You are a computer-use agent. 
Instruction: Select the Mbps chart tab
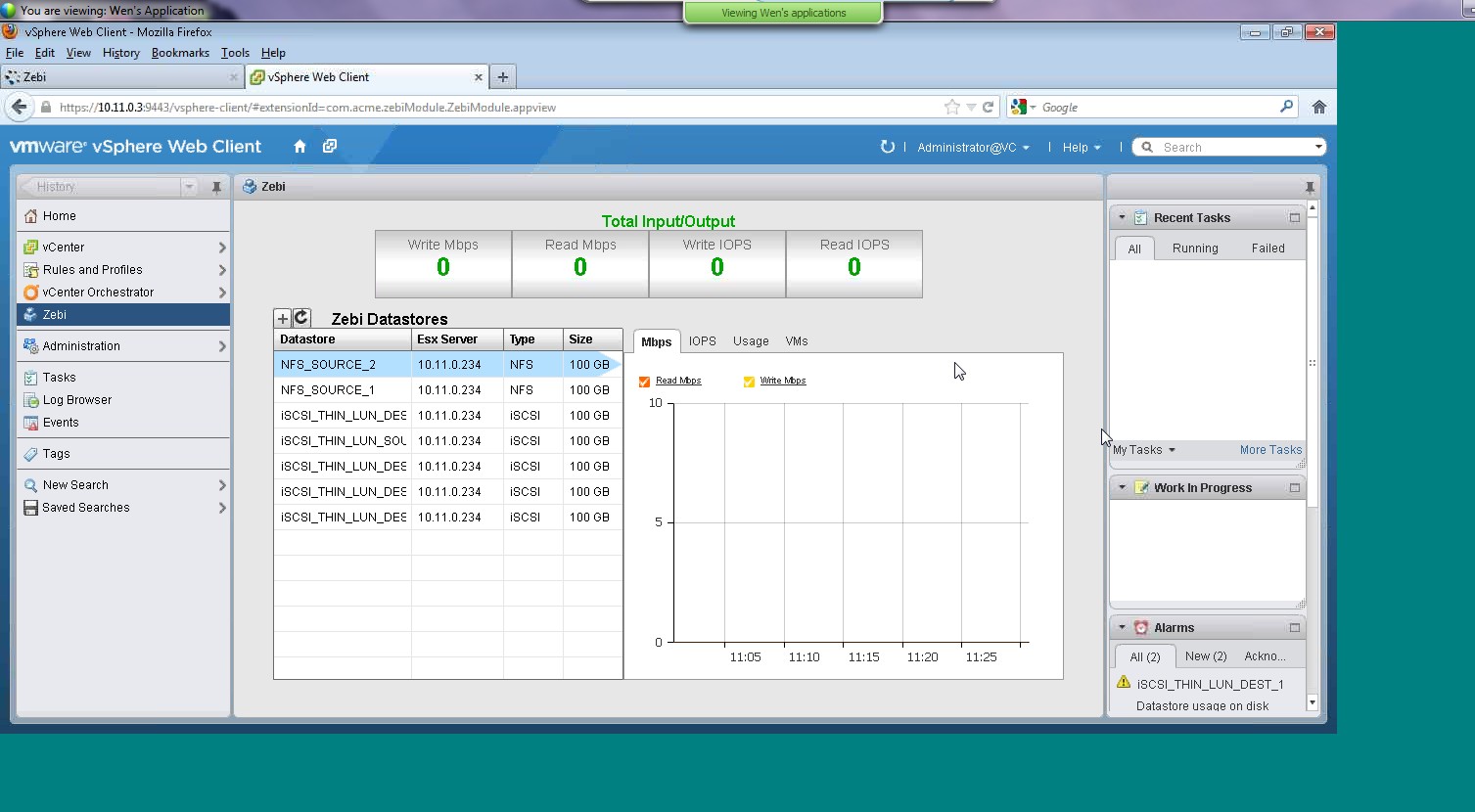(x=657, y=341)
